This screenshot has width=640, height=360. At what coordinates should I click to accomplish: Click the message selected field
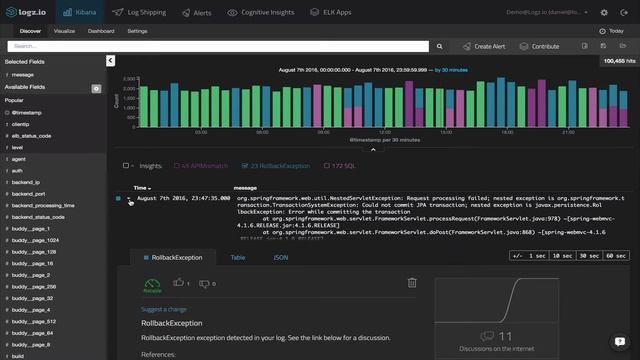(x=22, y=75)
